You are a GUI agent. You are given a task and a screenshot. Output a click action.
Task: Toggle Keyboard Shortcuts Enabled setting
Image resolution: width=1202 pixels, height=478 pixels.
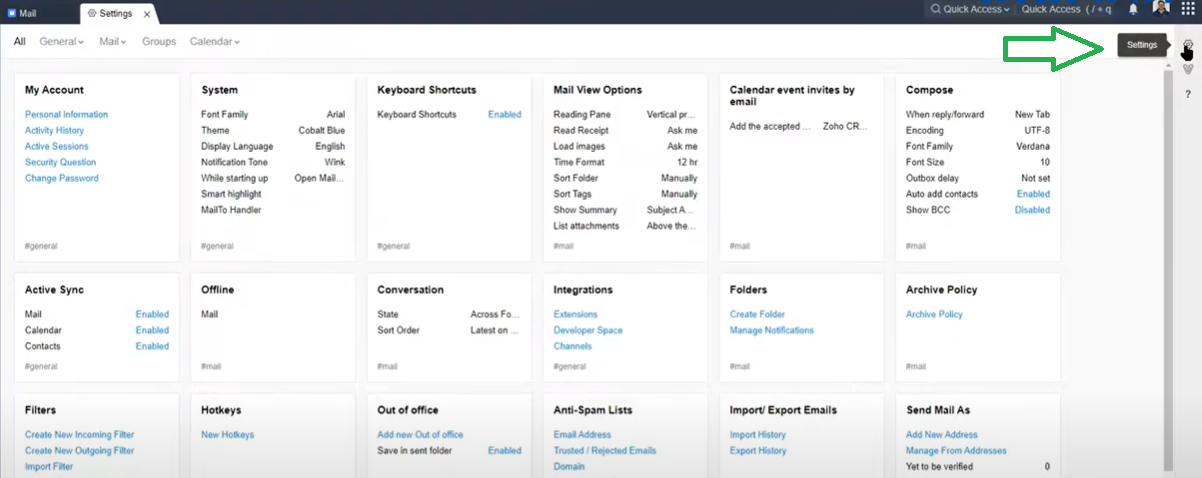pos(504,115)
